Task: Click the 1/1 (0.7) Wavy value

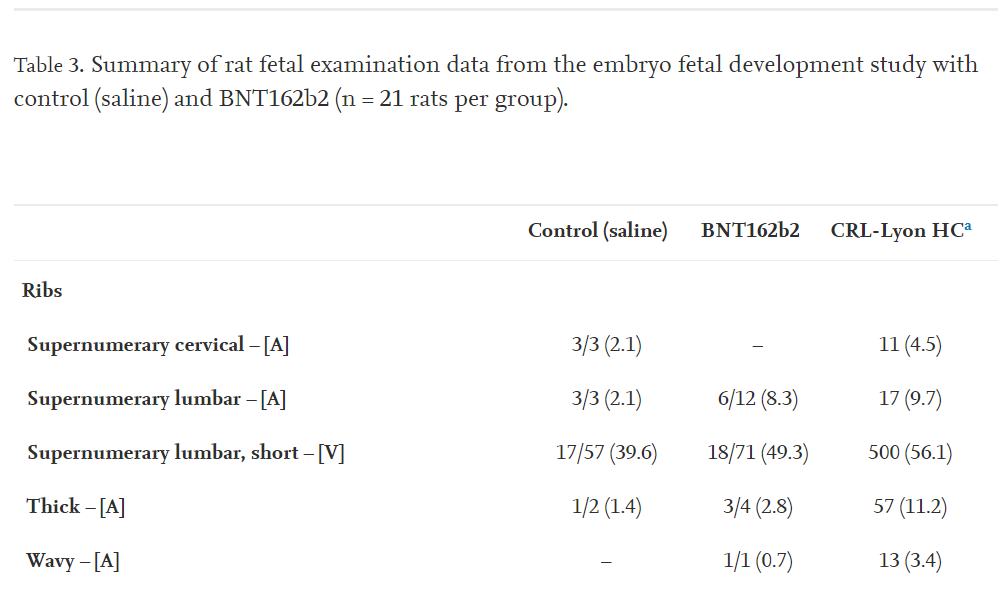Action: coord(757,561)
